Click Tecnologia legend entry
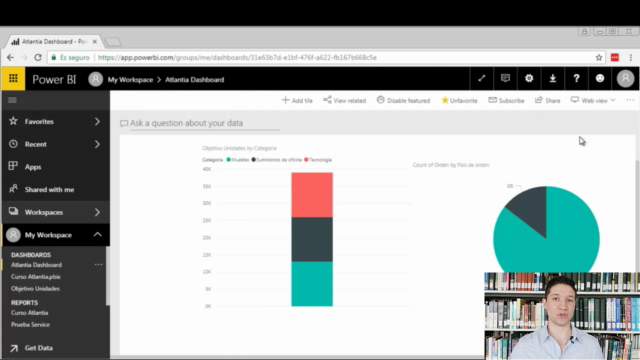 [x=318, y=160]
